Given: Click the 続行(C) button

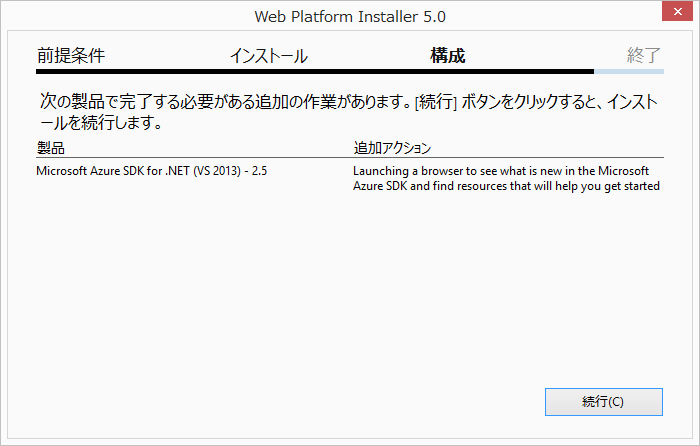Looking at the screenshot, I should (604, 402).
